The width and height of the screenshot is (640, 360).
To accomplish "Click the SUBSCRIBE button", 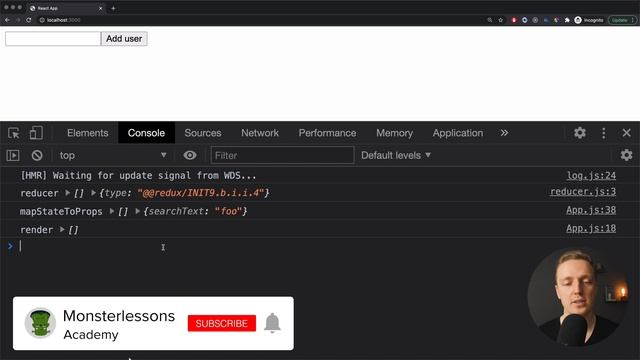I will [222, 323].
